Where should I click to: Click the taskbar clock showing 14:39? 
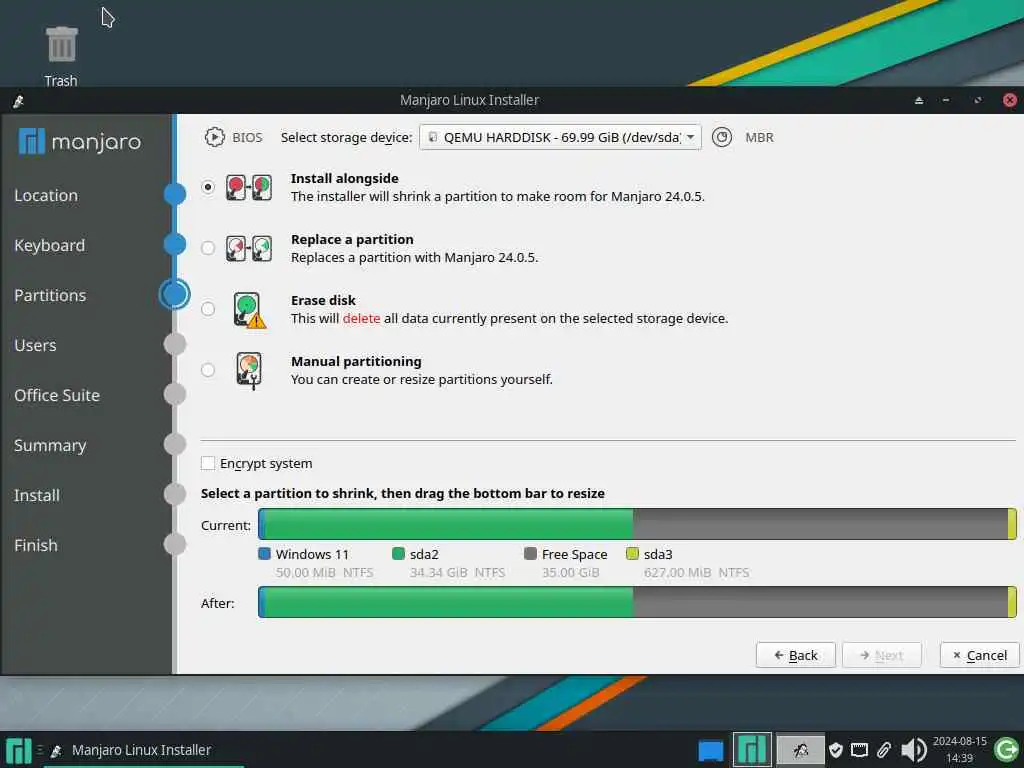(959, 750)
